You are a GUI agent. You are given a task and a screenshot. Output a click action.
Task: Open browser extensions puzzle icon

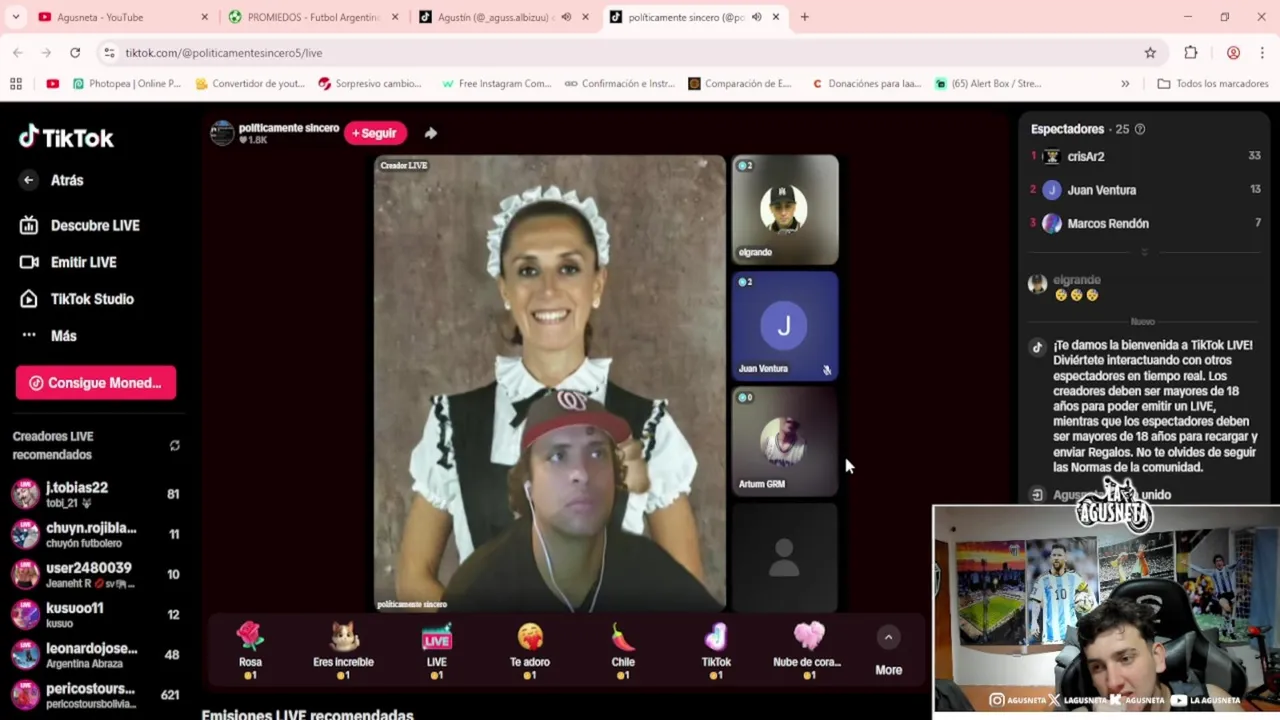click(x=1191, y=53)
